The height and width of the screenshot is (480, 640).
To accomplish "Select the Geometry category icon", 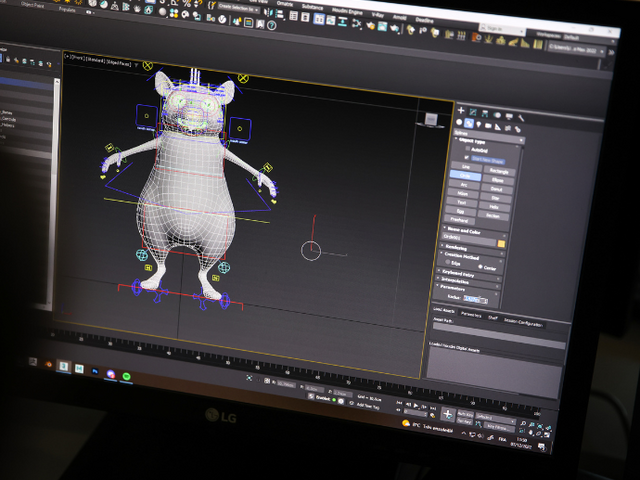I will 459,122.
